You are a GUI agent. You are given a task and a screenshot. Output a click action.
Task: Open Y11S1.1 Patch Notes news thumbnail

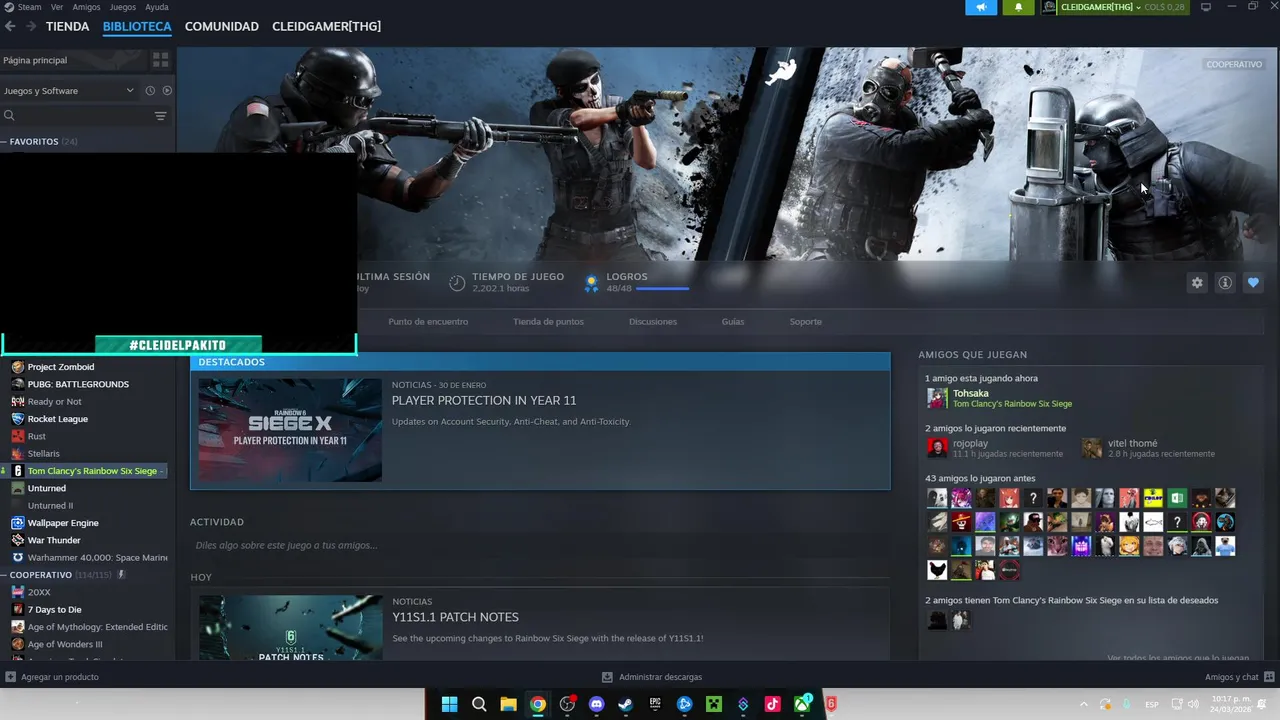point(290,628)
